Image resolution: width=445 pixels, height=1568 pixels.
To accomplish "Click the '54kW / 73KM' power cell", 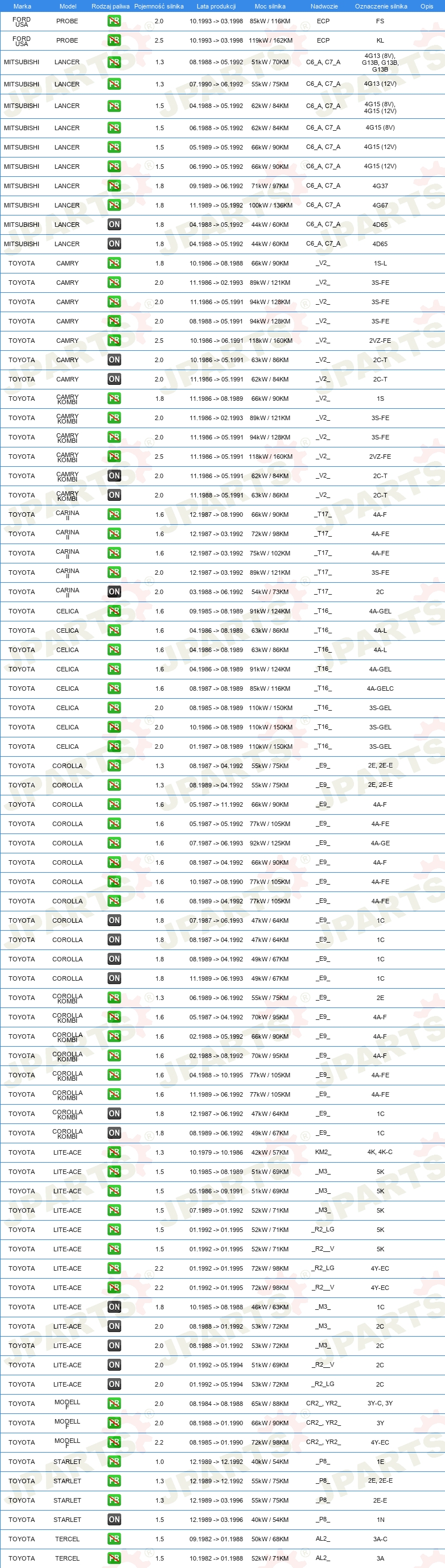I will tap(270, 592).
